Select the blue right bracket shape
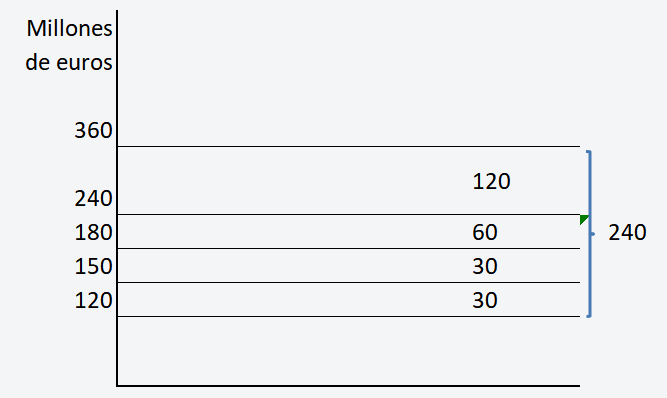667x398 pixels. pos(590,234)
